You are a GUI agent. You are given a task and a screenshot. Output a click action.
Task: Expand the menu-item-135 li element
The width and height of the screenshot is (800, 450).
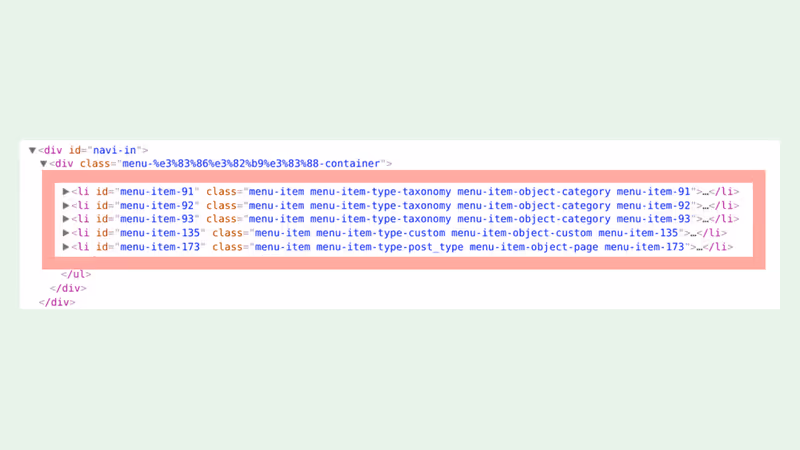point(66,233)
